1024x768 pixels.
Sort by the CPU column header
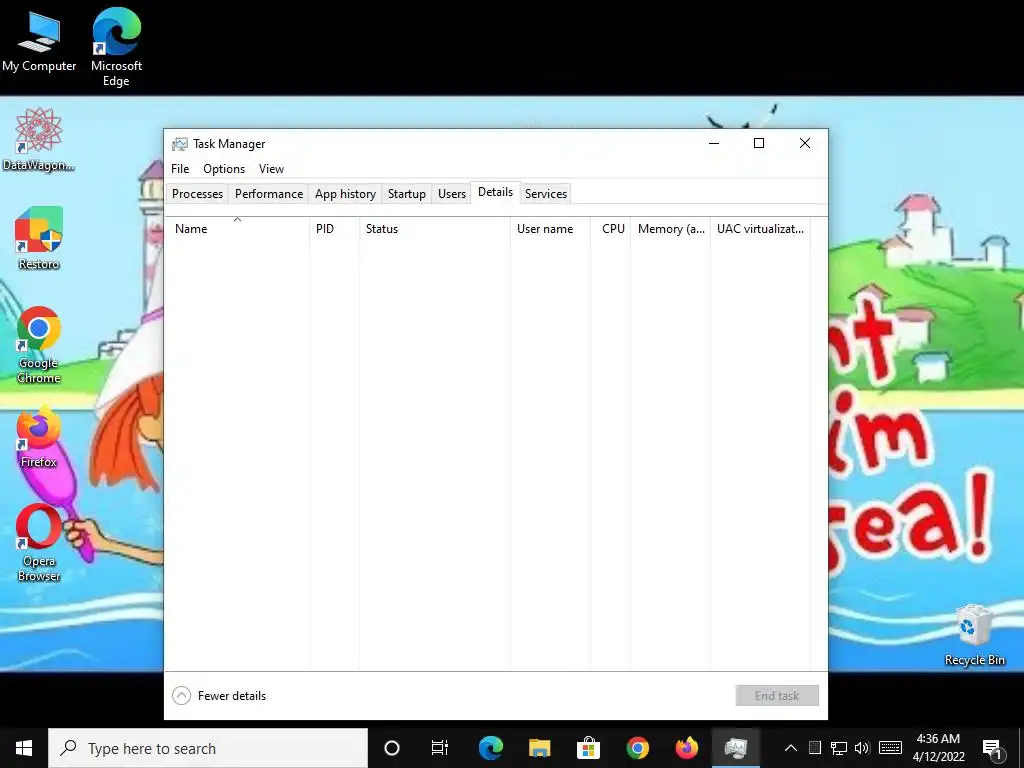[x=611, y=229]
